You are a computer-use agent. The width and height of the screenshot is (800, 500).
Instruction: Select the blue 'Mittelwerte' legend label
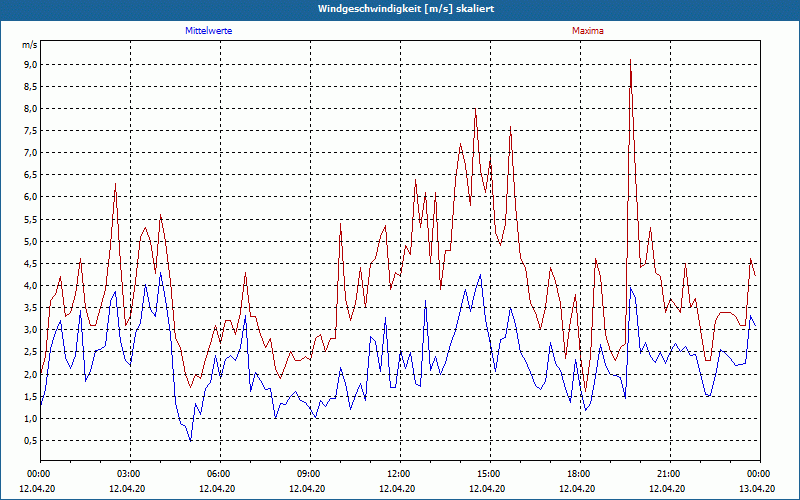pyautogui.click(x=209, y=31)
